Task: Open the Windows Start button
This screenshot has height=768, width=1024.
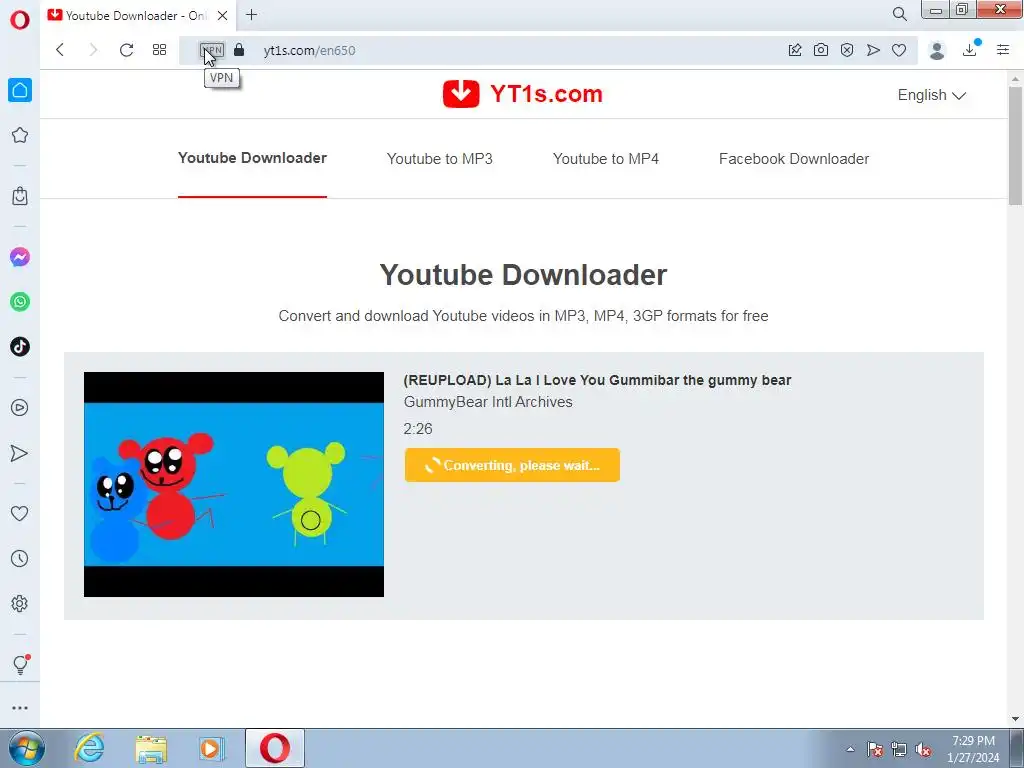Action: [27, 748]
